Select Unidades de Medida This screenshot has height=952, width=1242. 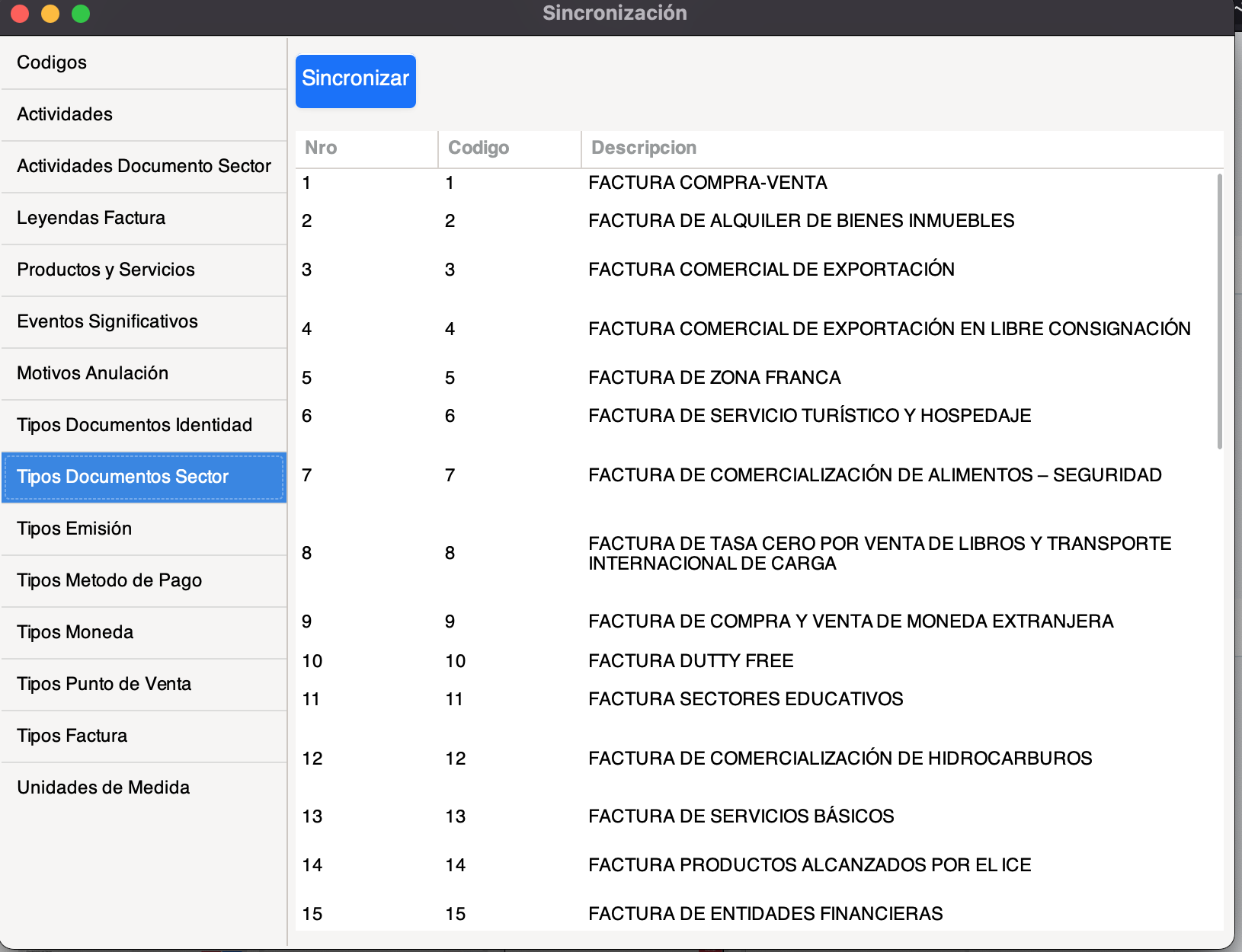point(103,787)
